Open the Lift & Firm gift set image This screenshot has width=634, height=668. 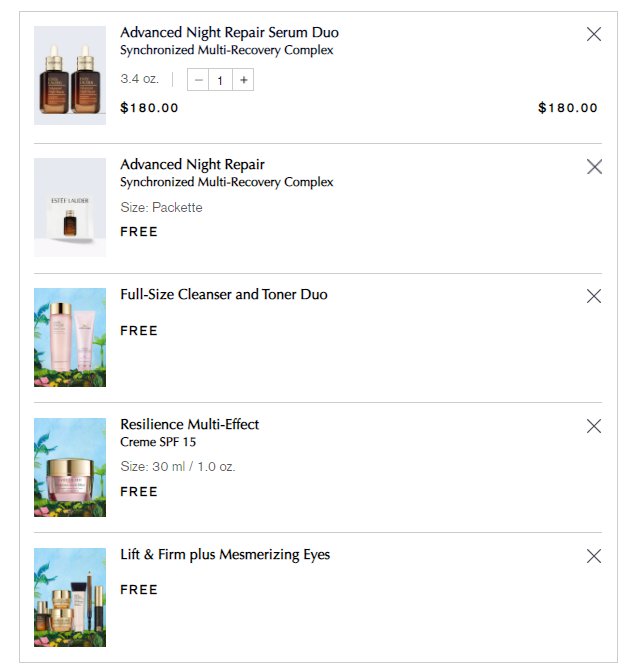70,597
